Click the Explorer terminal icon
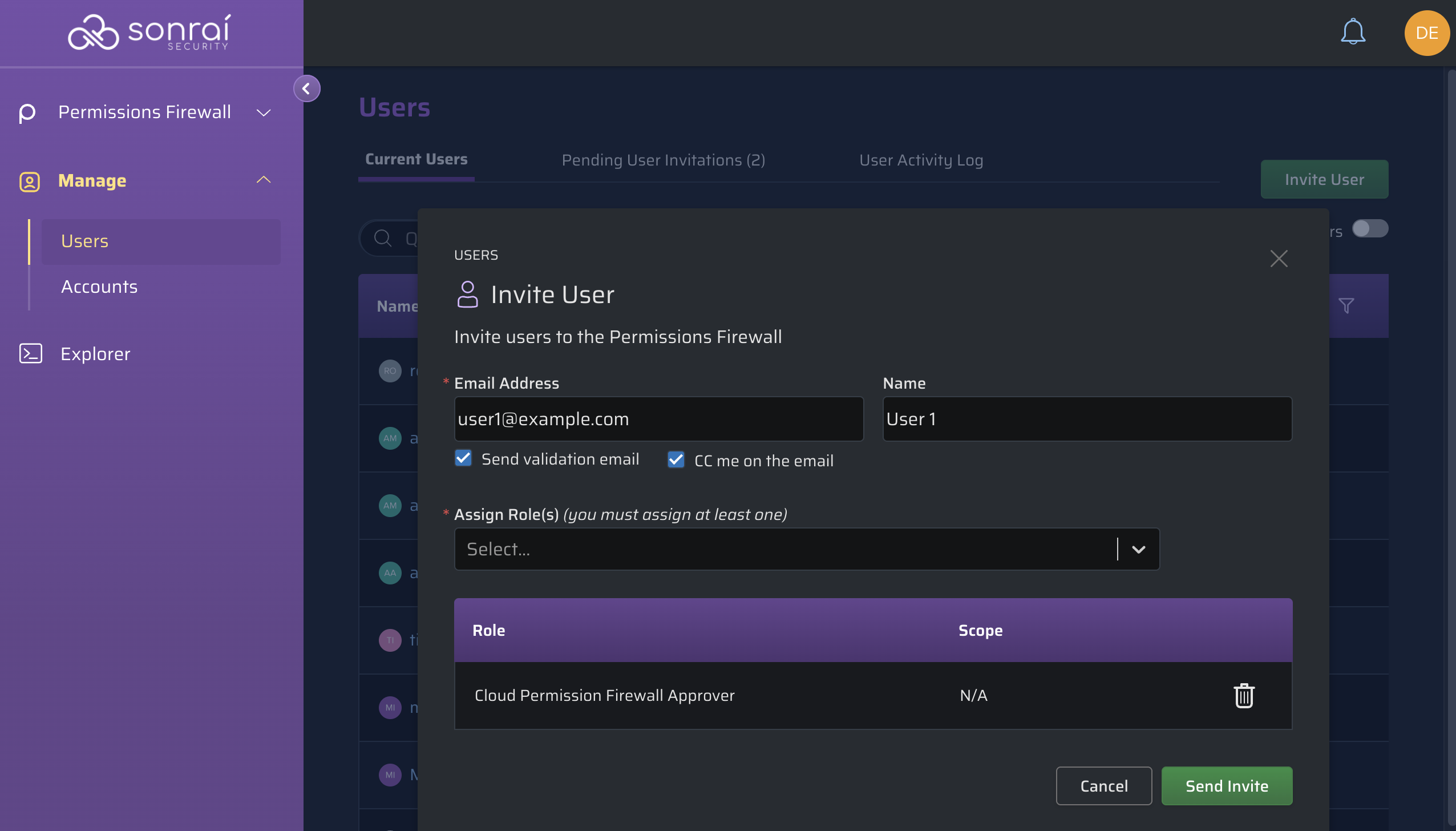Screen dimensions: 1456x831 31,353
